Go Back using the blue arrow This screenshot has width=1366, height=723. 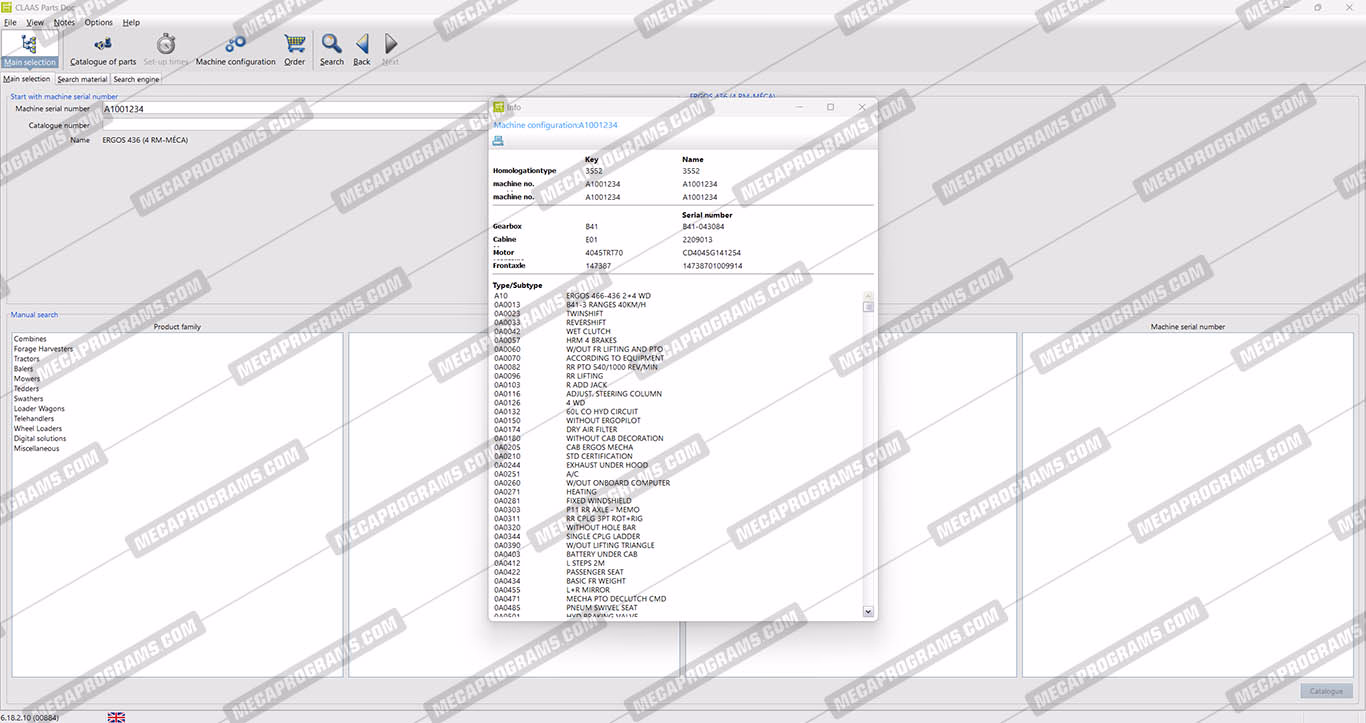click(x=362, y=48)
